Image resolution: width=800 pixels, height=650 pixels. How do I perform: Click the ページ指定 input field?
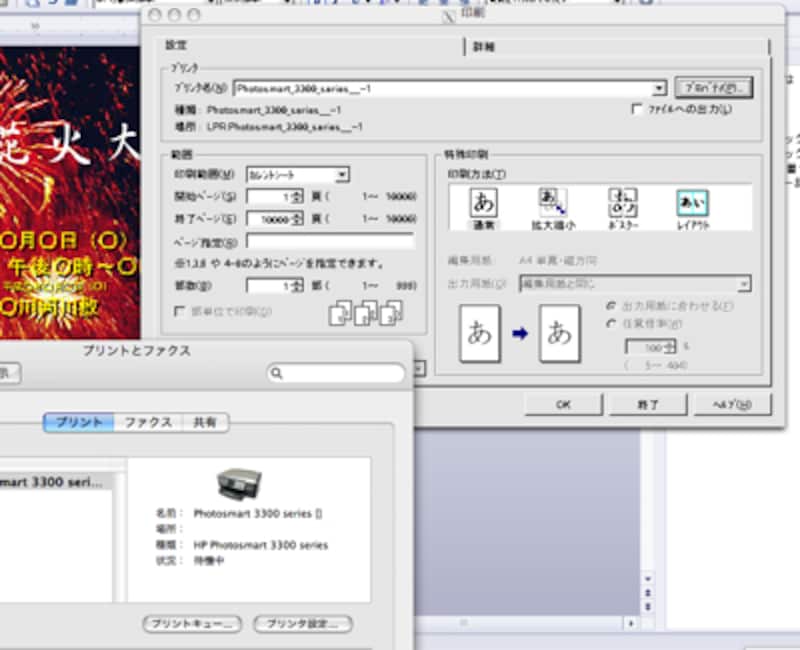(x=330, y=241)
